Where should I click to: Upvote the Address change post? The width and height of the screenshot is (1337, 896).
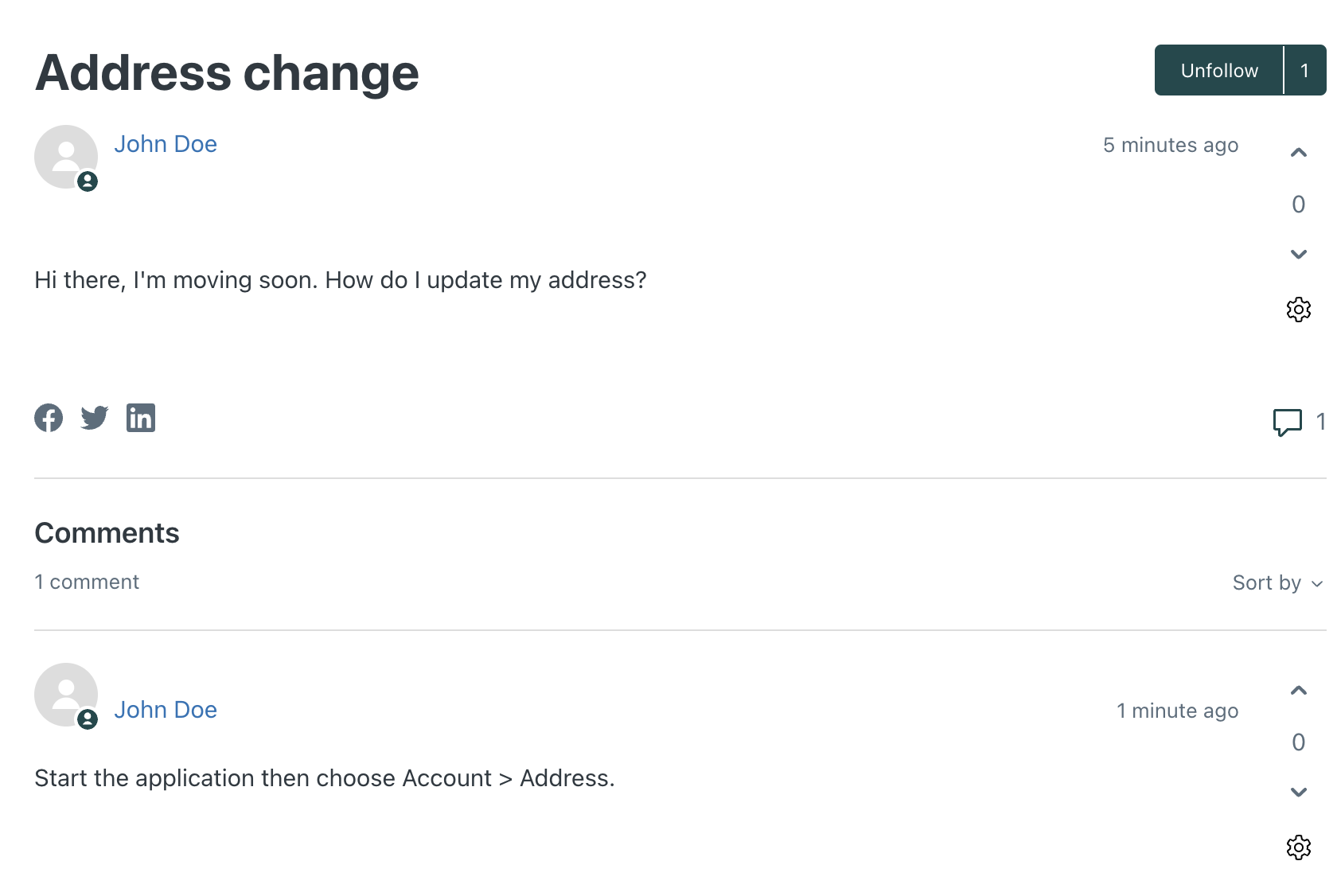(x=1299, y=153)
